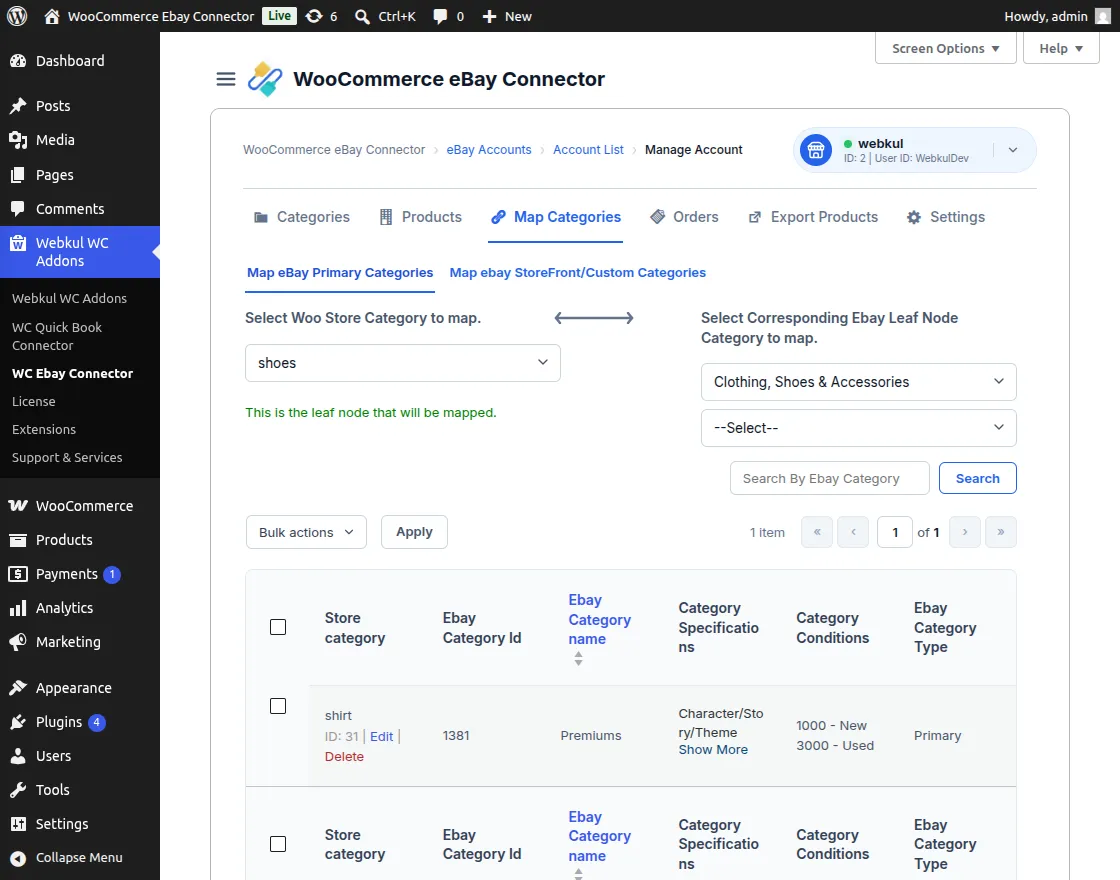This screenshot has height=880, width=1120.
Task: Focus the Search By Ebay Category field
Action: (829, 479)
